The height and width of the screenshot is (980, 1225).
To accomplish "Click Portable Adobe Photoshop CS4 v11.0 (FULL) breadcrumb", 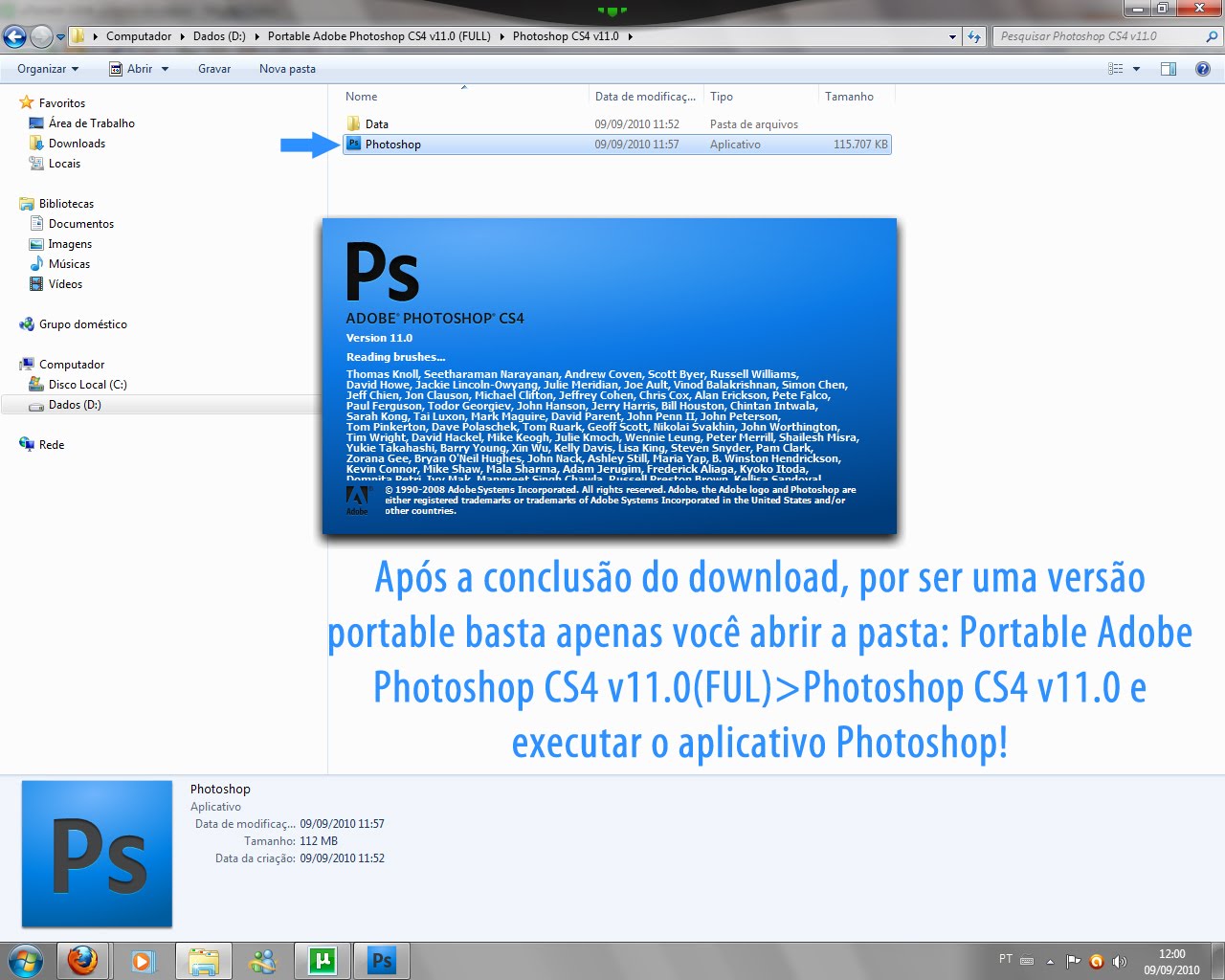I will [x=379, y=36].
